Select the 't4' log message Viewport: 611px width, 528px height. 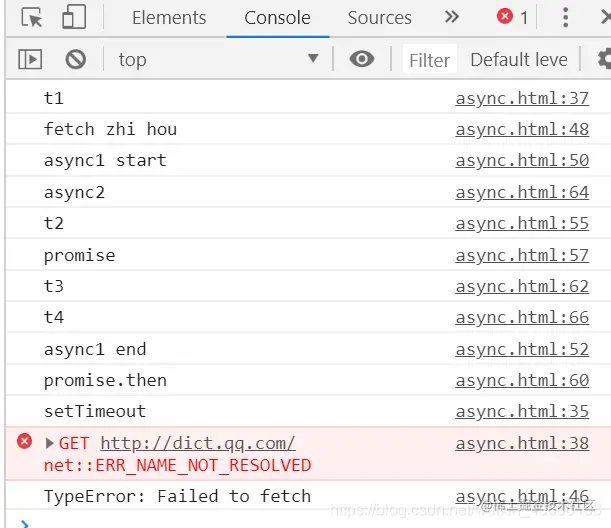(x=54, y=318)
